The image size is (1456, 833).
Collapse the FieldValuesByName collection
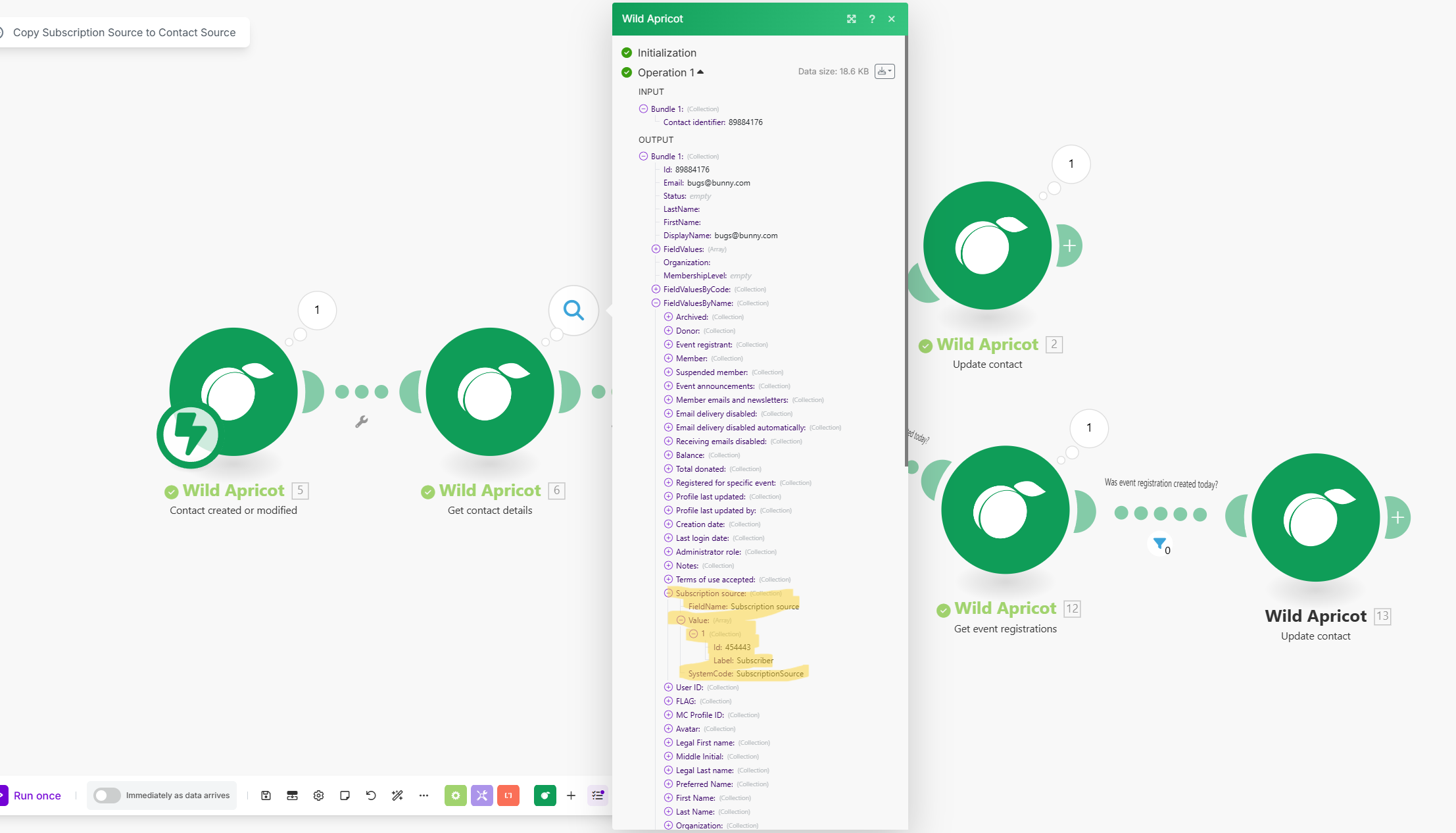pyautogui.click(x=656, y=303)
